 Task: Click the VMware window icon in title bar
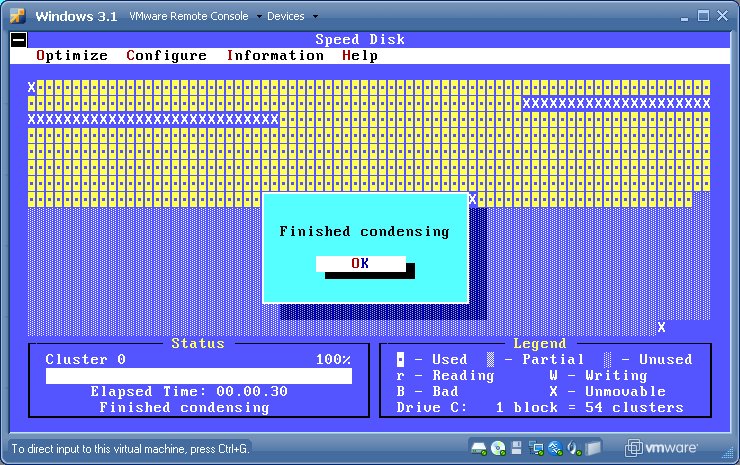(x=17, y=16)
